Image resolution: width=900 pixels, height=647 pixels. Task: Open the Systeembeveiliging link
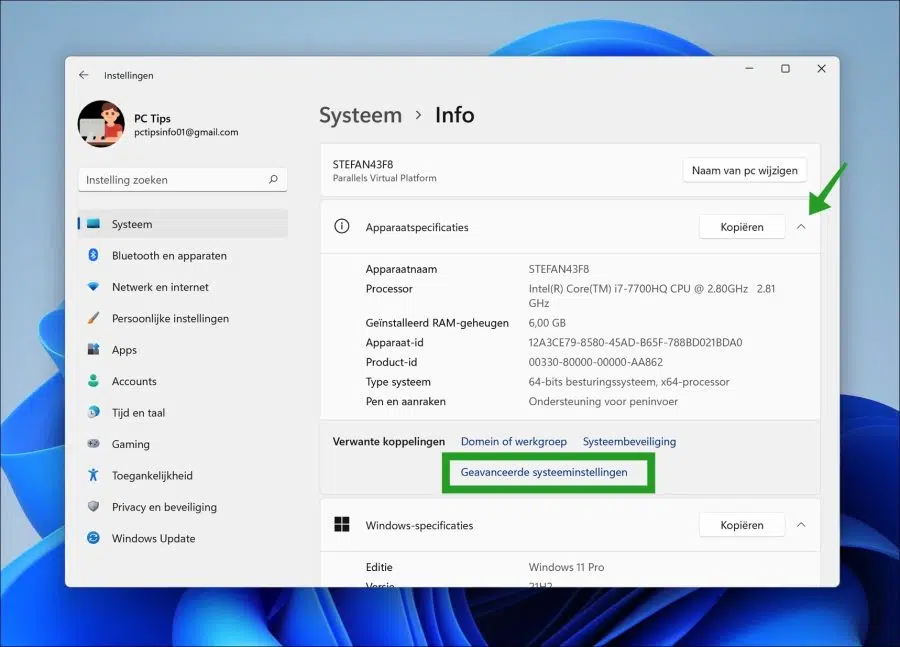(630, 441)
